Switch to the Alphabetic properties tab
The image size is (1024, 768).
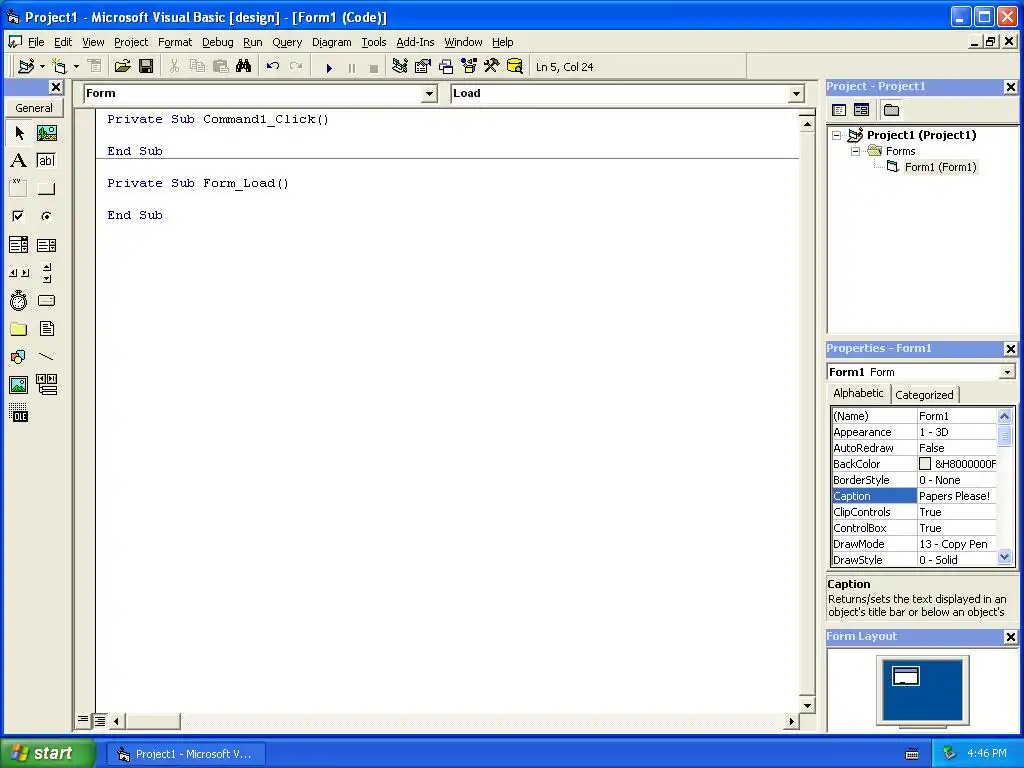(x=858, y=393)
